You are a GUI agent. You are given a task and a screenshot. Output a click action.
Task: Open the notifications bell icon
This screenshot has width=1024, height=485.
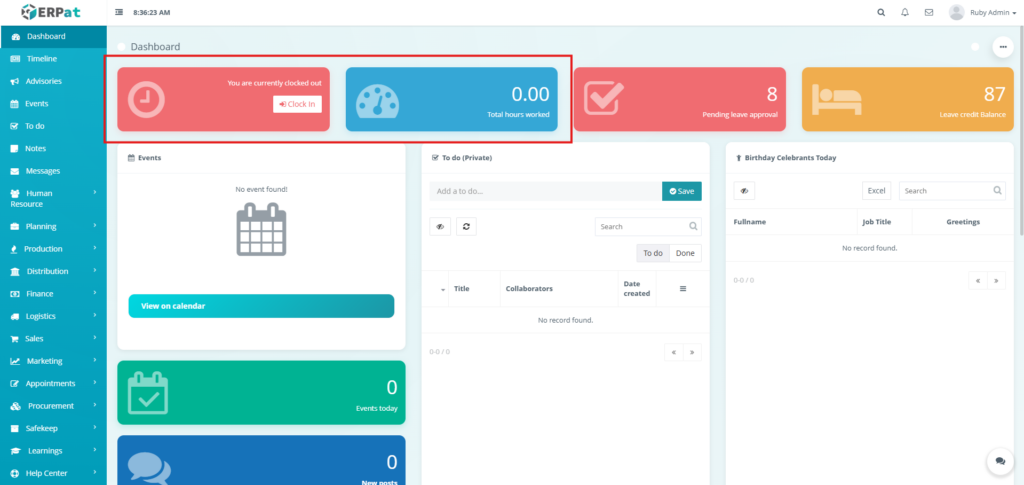(905, 12)
